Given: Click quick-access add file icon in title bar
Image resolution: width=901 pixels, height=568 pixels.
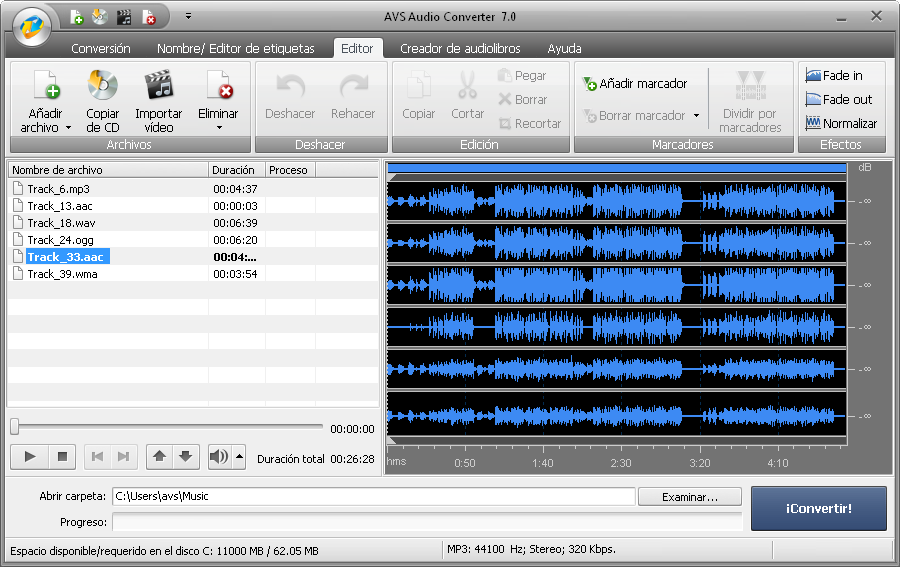Looking at the screenshot, I should tap(76, 17).
